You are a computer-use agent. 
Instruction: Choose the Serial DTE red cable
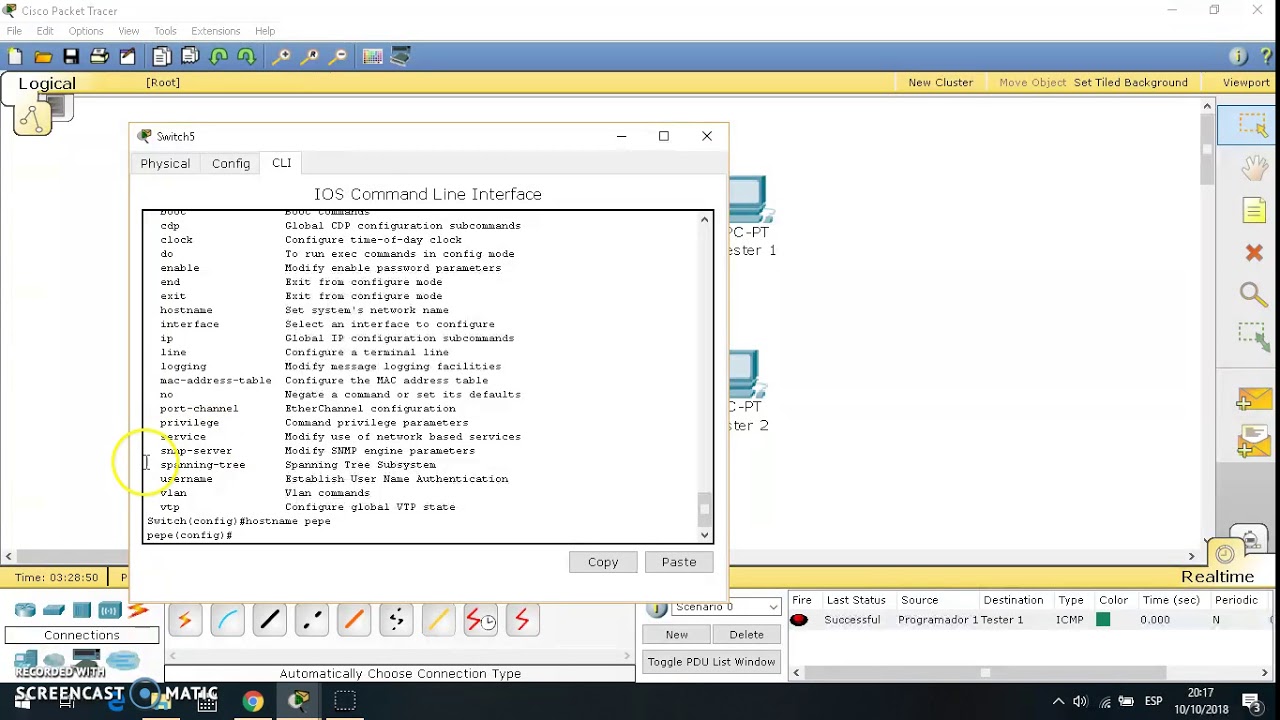(522, 621)
